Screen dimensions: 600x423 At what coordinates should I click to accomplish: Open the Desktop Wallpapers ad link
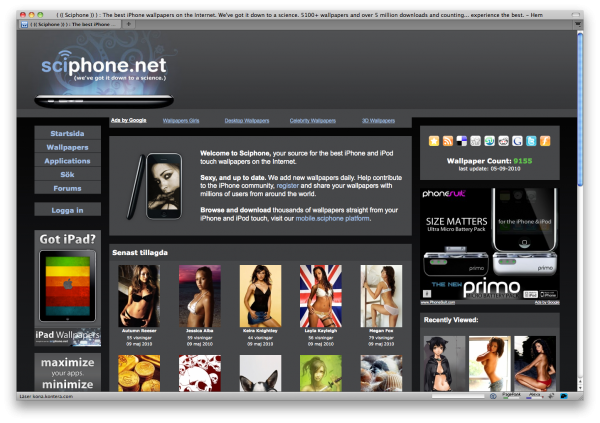tap(247, 121)
